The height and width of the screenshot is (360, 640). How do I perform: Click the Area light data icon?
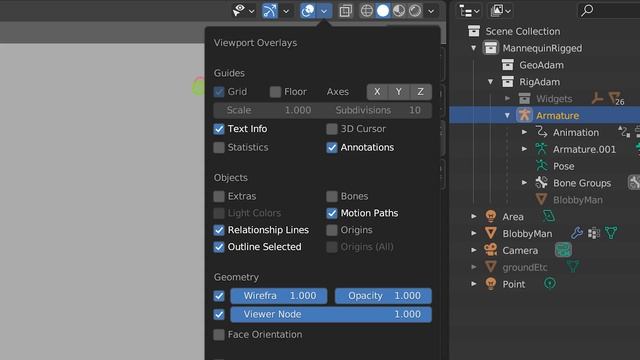pos(549,216)
